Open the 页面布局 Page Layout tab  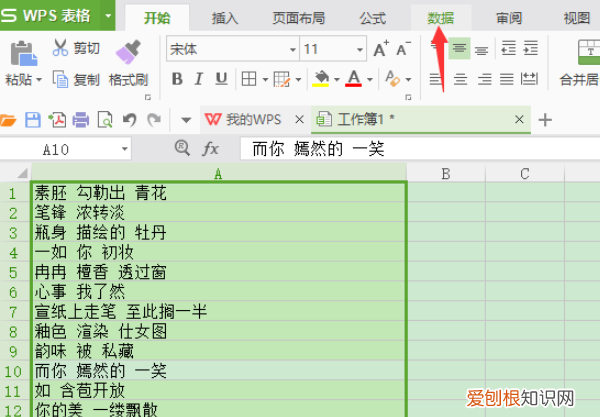point(299,18)
